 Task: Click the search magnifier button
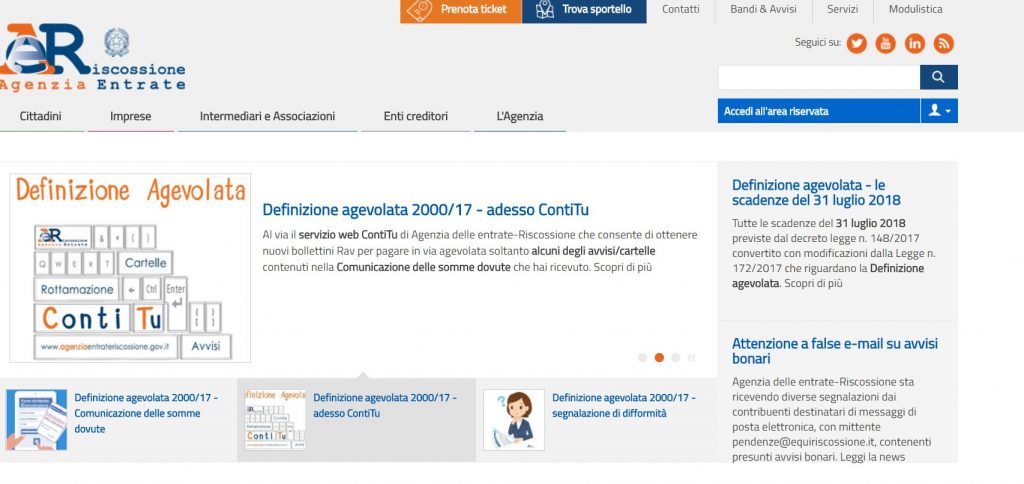(x=938, y=77)
